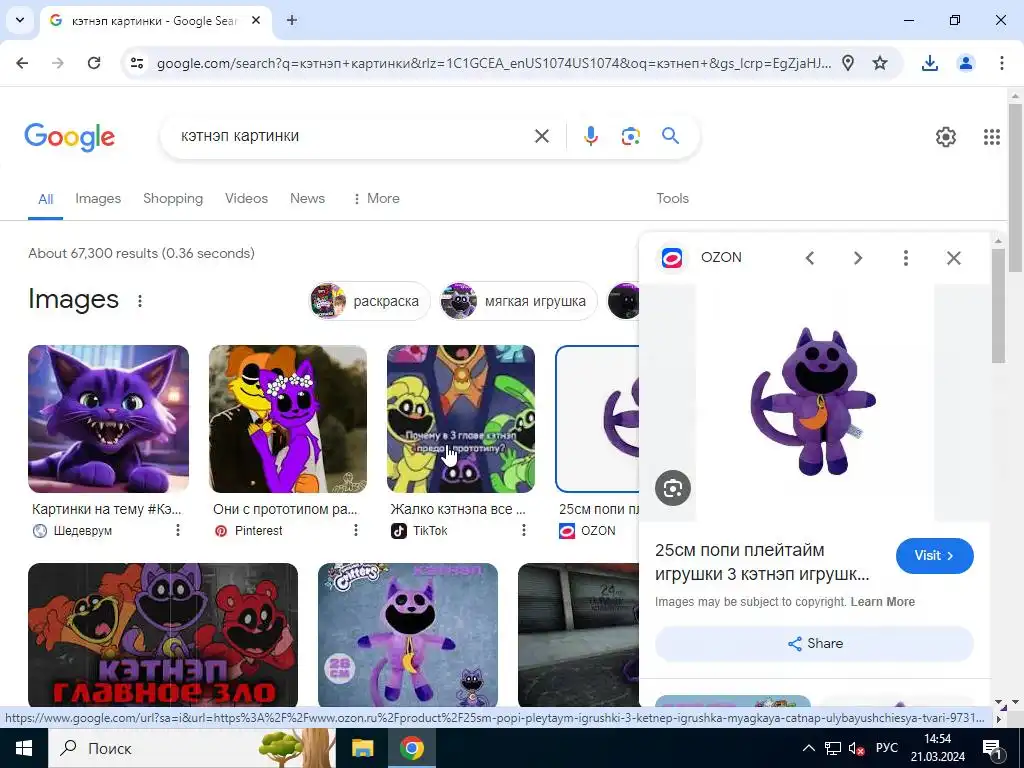Viewport: 1024px width, 768px height.
Task: Open a new tab with the plus button
Action: click(292, 20)
